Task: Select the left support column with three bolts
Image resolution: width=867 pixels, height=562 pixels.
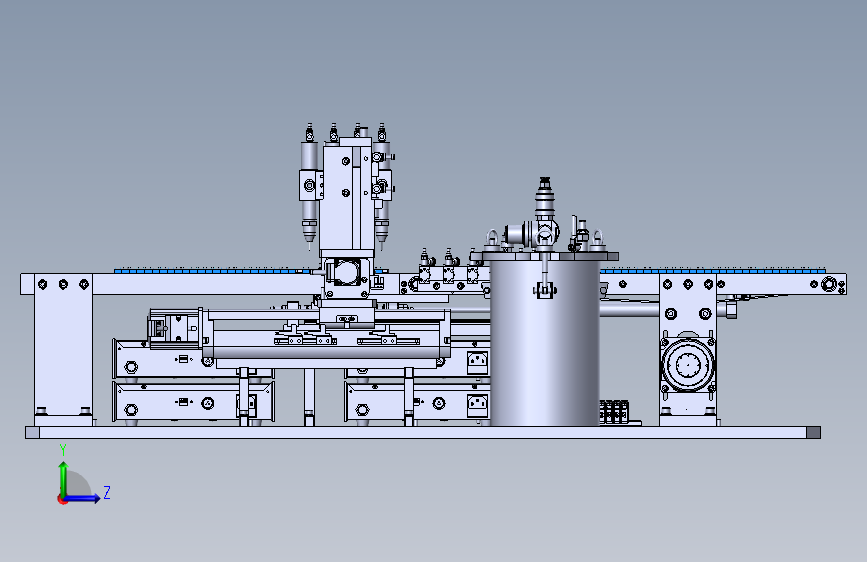Action: 64,348
